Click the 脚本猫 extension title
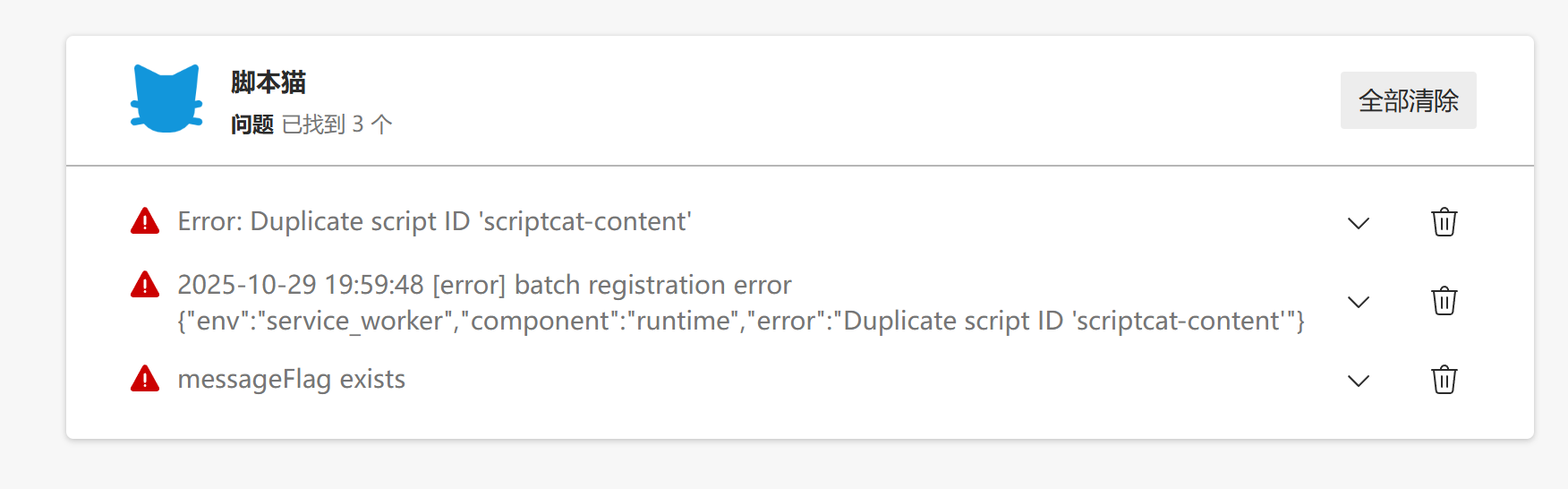 click(268, 82)
